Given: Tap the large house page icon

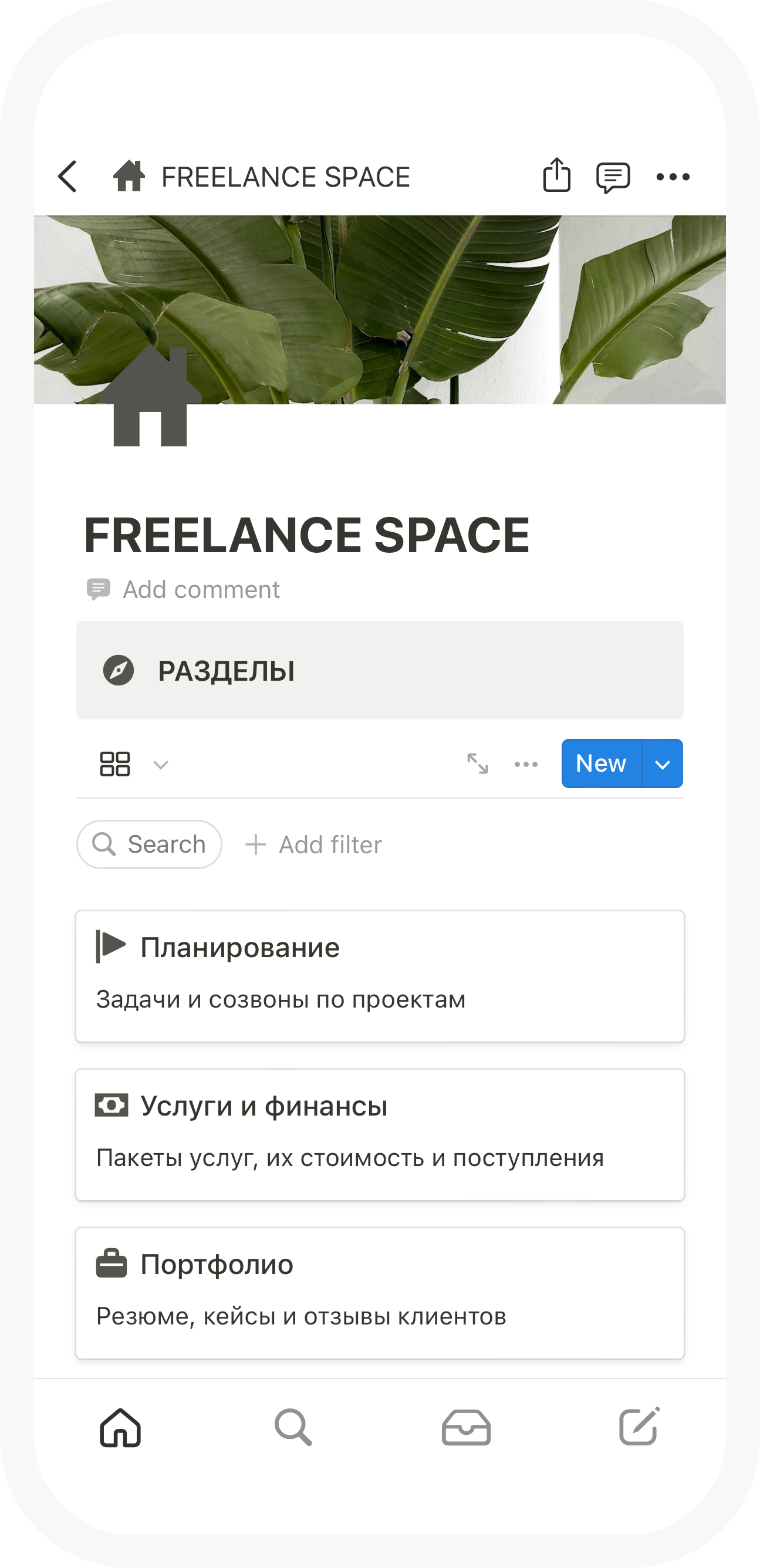Looking at the screenshot, I should click(150, 398).
